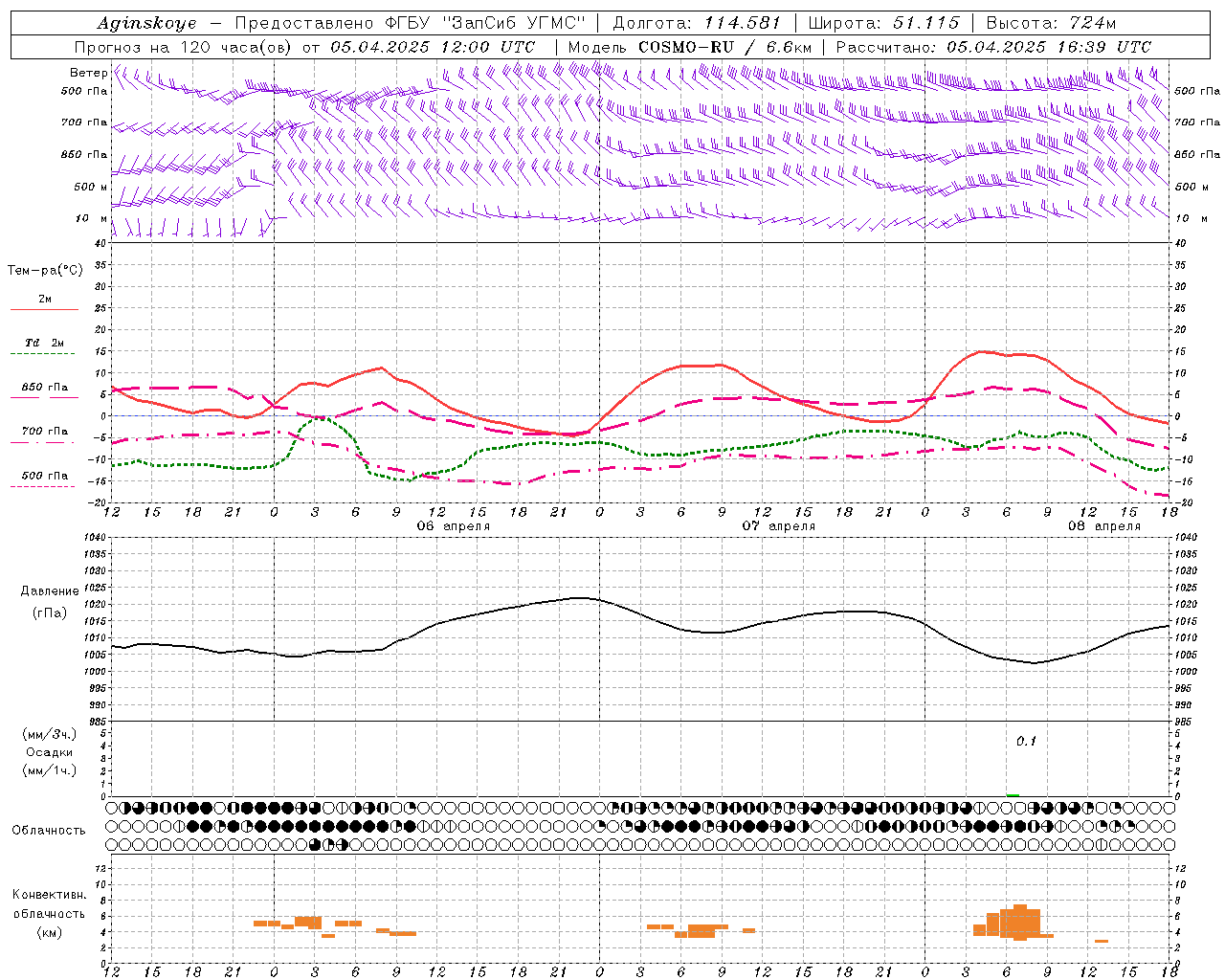The image size is (1225, 980).
Task: Click the longitude value Долгота: 114.581
Action: pos(697,23)
